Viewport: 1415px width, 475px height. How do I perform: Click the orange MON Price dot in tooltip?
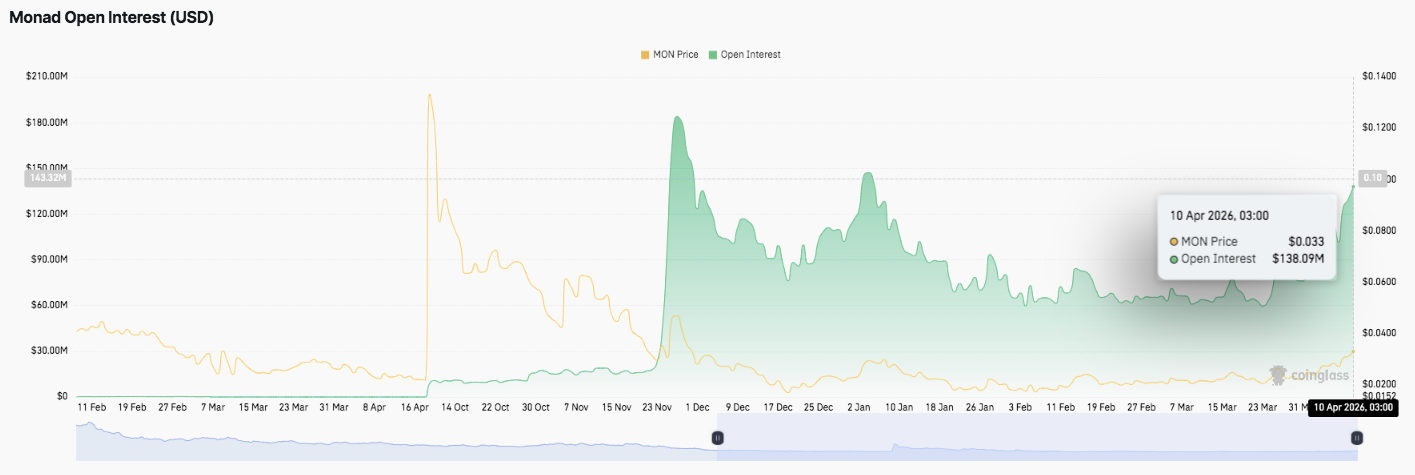pos(1173,242)
